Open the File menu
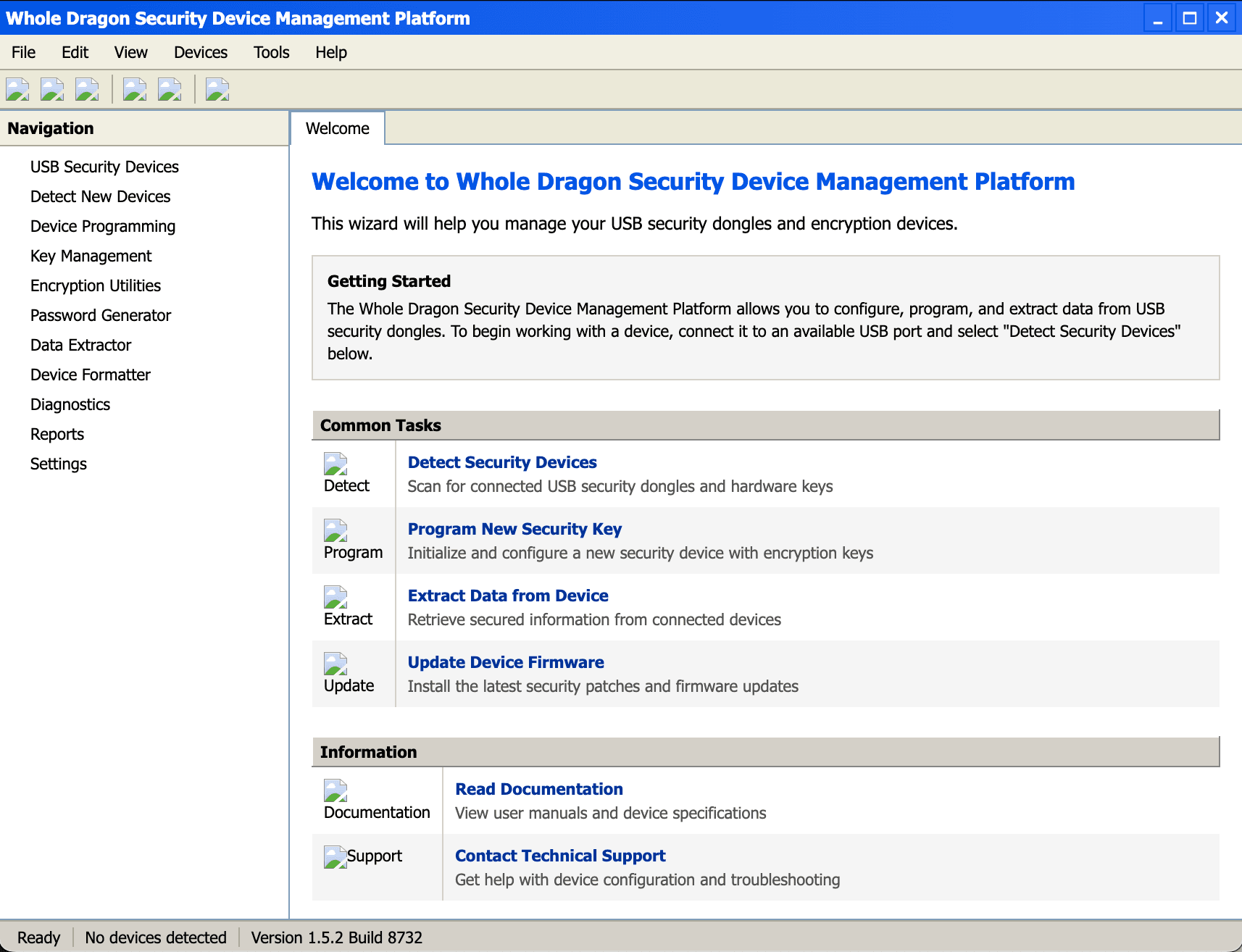The width and height of the screenshot is (1242, 952). (23, 52)
